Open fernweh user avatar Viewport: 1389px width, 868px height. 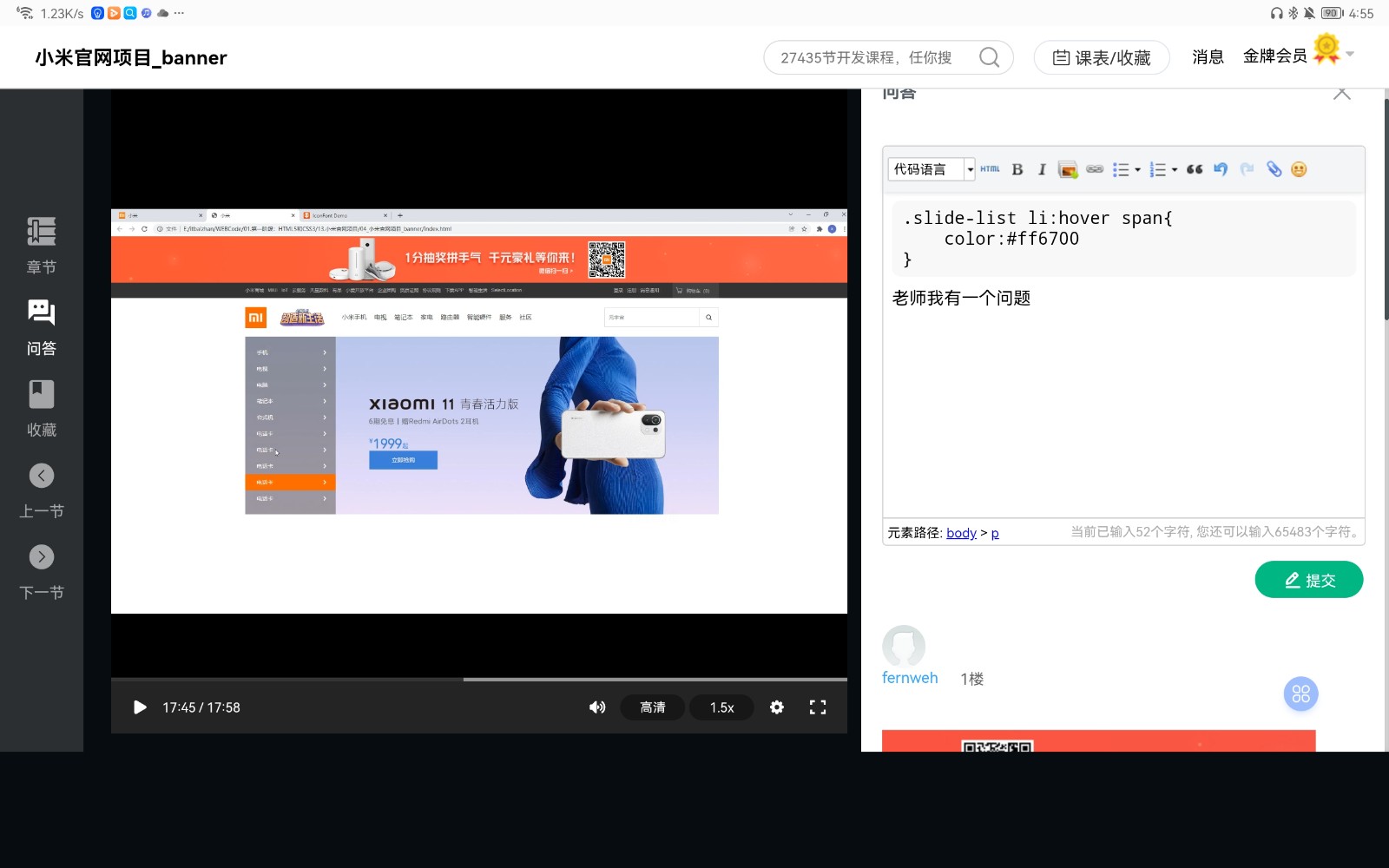pos(904,647)
